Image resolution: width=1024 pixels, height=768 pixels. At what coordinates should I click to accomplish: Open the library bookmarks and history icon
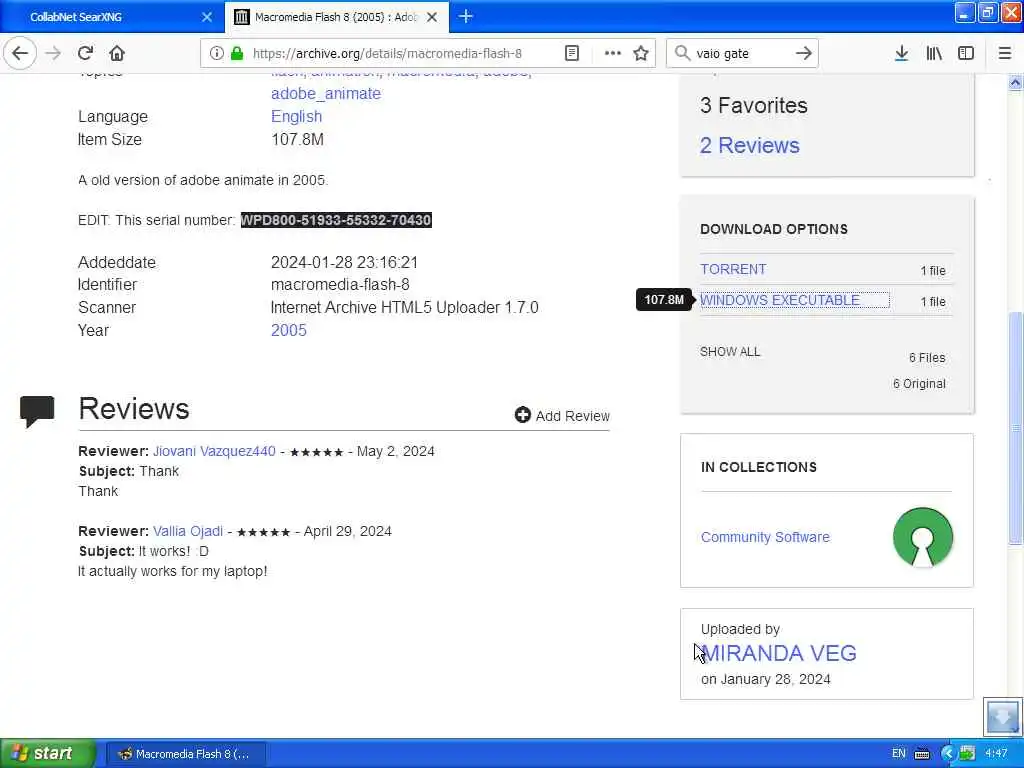pos(934,53)
